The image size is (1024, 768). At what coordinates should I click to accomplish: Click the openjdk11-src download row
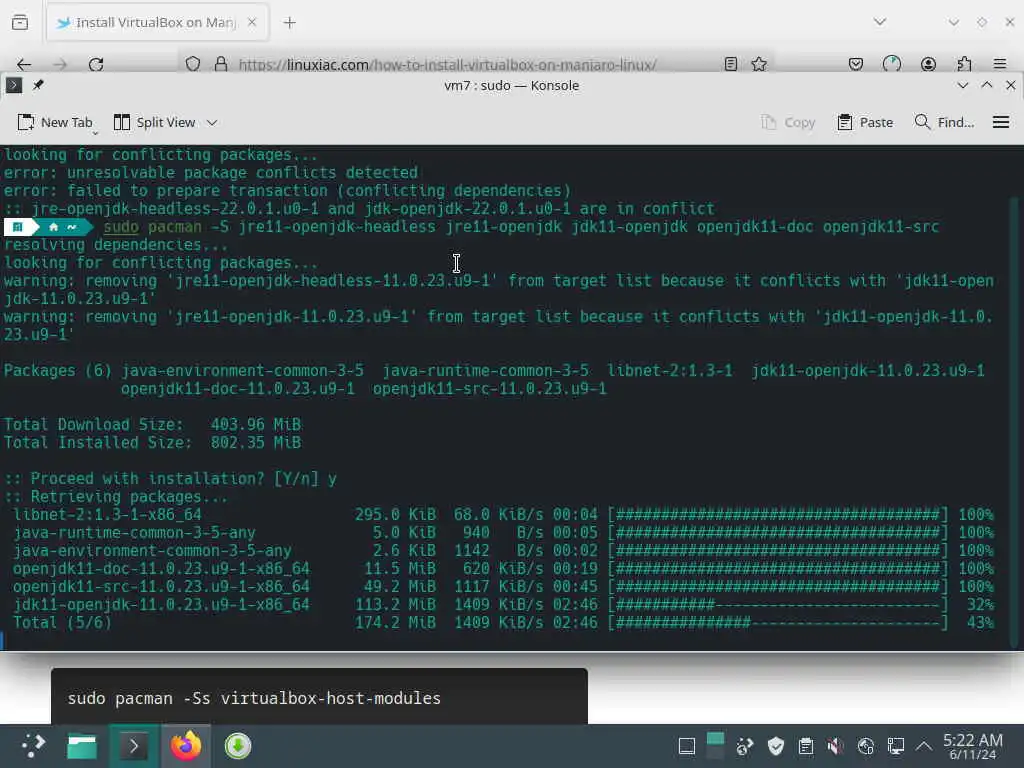coord(503,586)
